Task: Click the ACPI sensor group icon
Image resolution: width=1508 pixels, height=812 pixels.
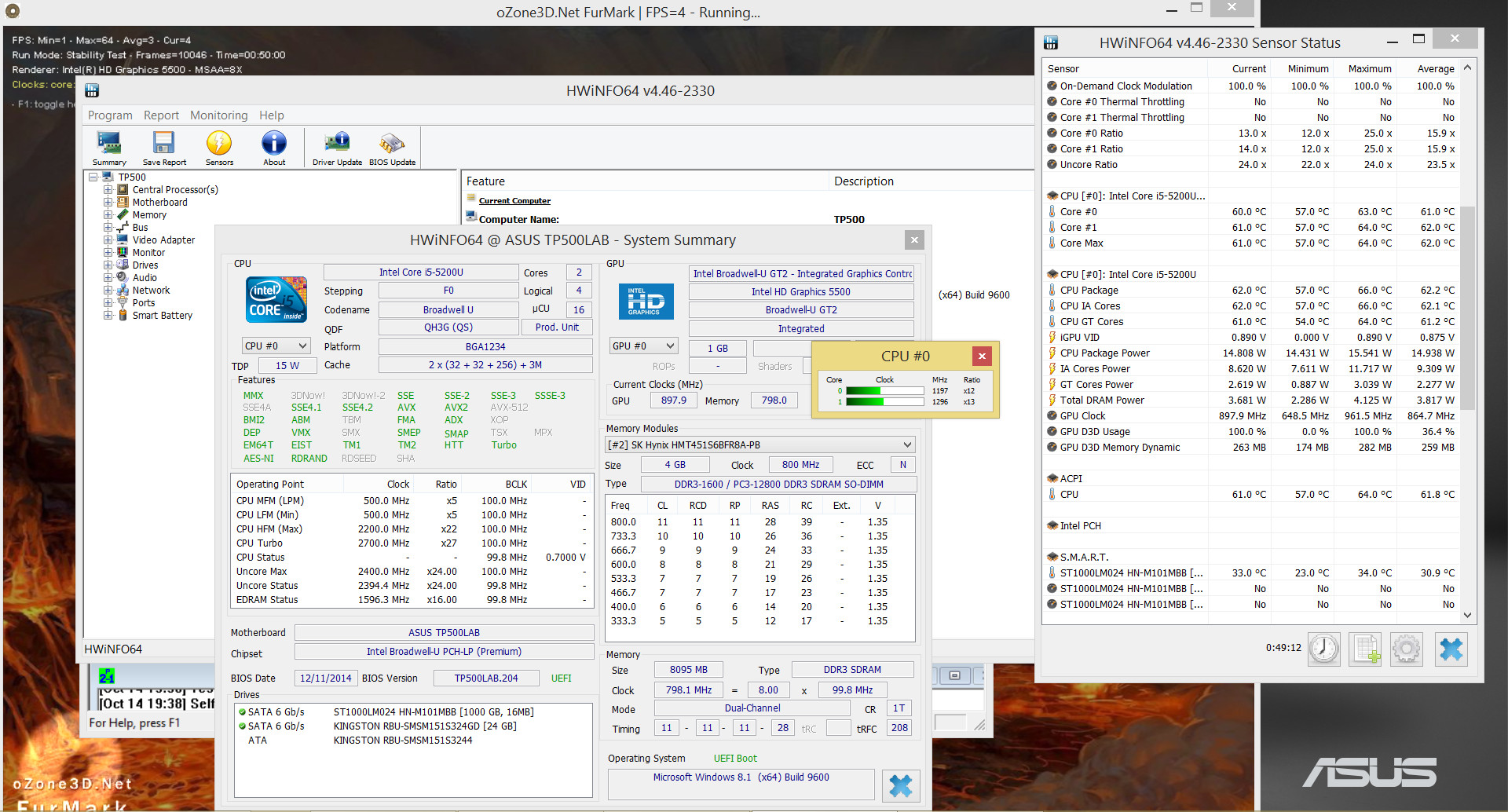Action: (1052, 478)
